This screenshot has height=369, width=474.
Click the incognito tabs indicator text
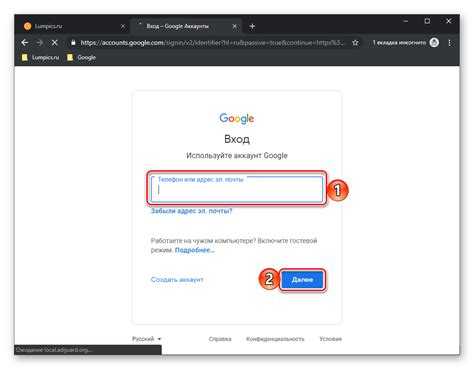click(399, 43)
